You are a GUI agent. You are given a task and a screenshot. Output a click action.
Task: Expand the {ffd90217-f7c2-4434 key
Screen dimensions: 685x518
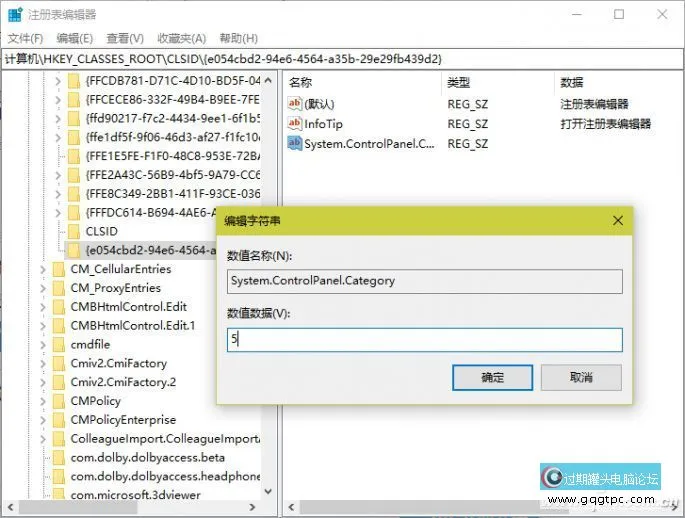click(x=58, y=118)
